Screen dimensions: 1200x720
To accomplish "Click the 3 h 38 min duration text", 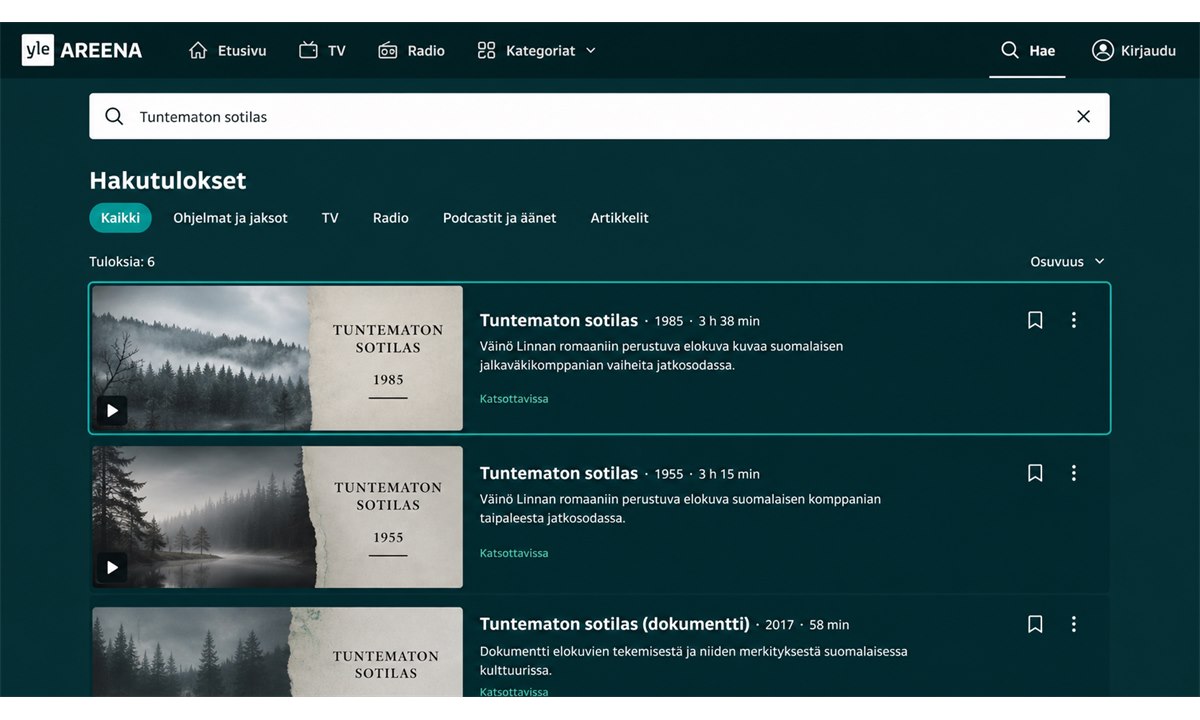I will point(729,321).
